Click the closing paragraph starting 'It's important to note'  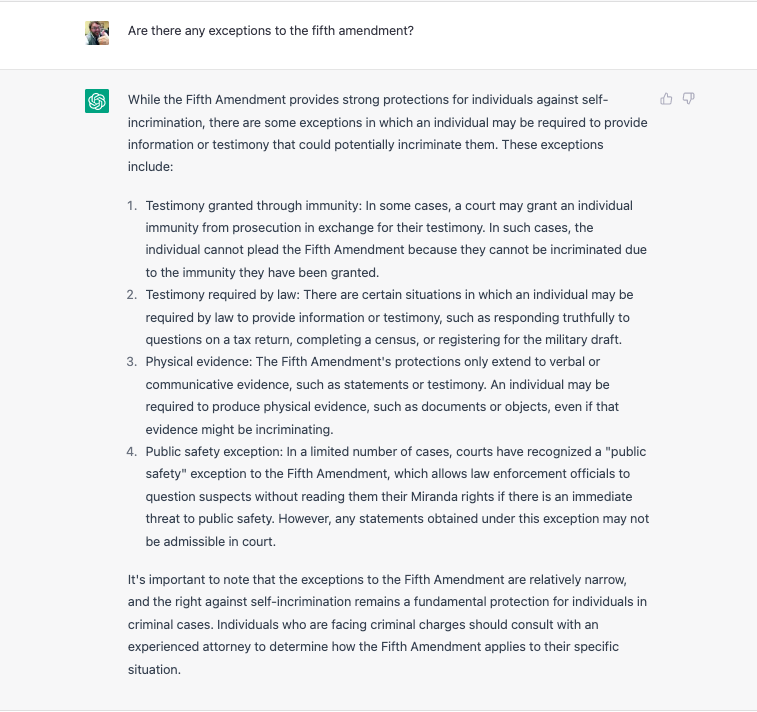click(387, 625)
